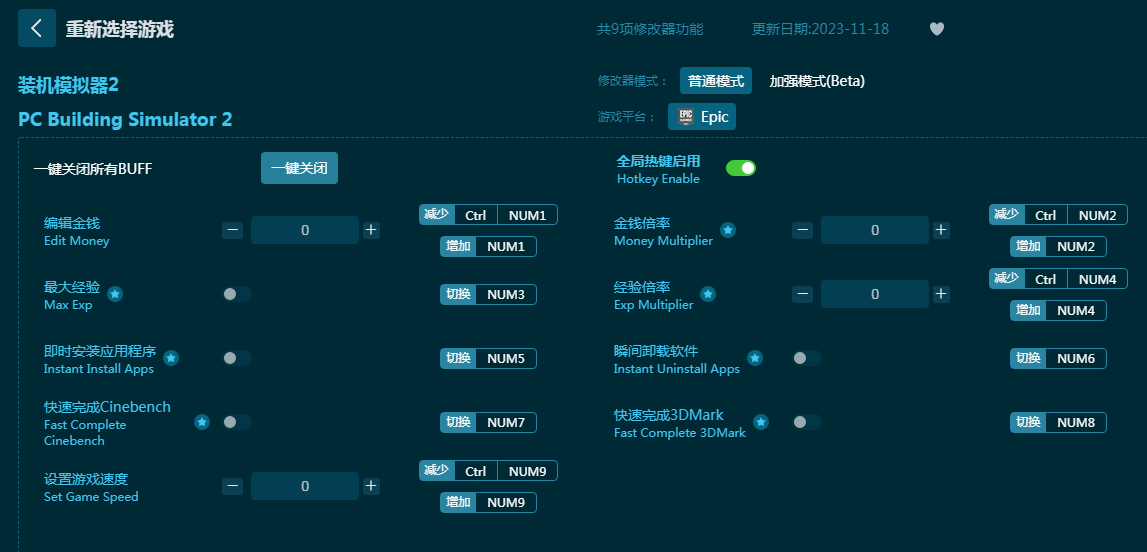Click Game Speed decrease hotkey Ctrl NUM9
This screenshot has height=552, width=1147.
(x=488, y=471)
